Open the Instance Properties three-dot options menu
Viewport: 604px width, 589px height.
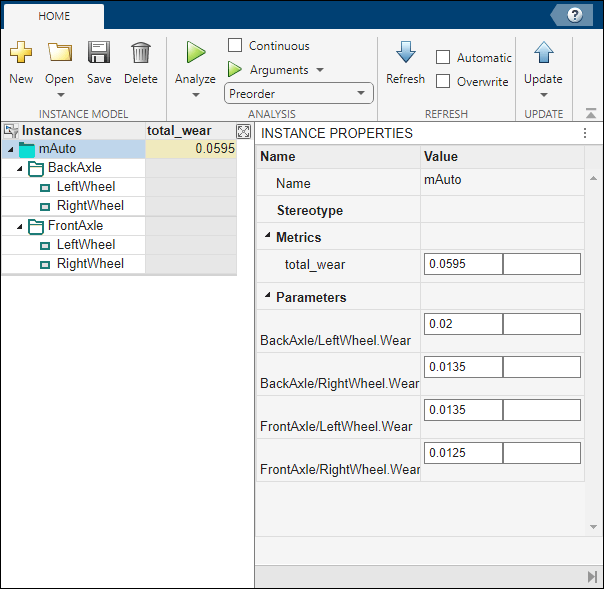pos(585,133)
